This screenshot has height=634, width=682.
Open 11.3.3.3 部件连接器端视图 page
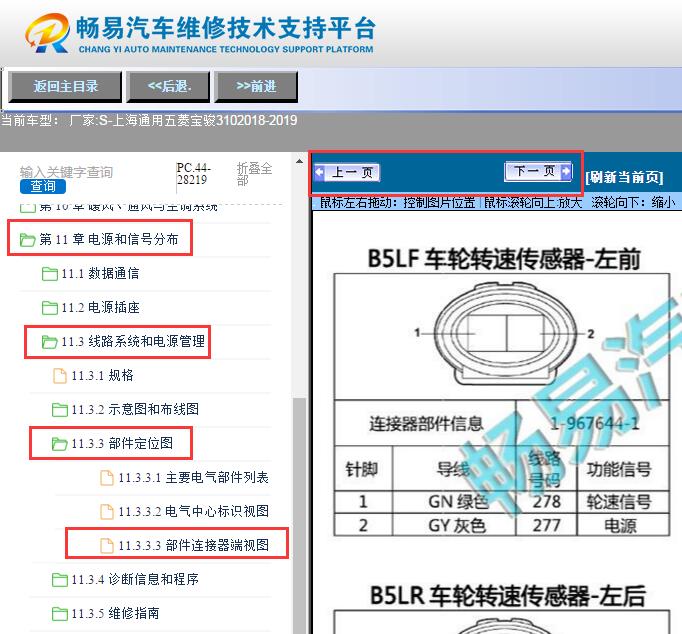pyautogui.click(x=194, y=545)
